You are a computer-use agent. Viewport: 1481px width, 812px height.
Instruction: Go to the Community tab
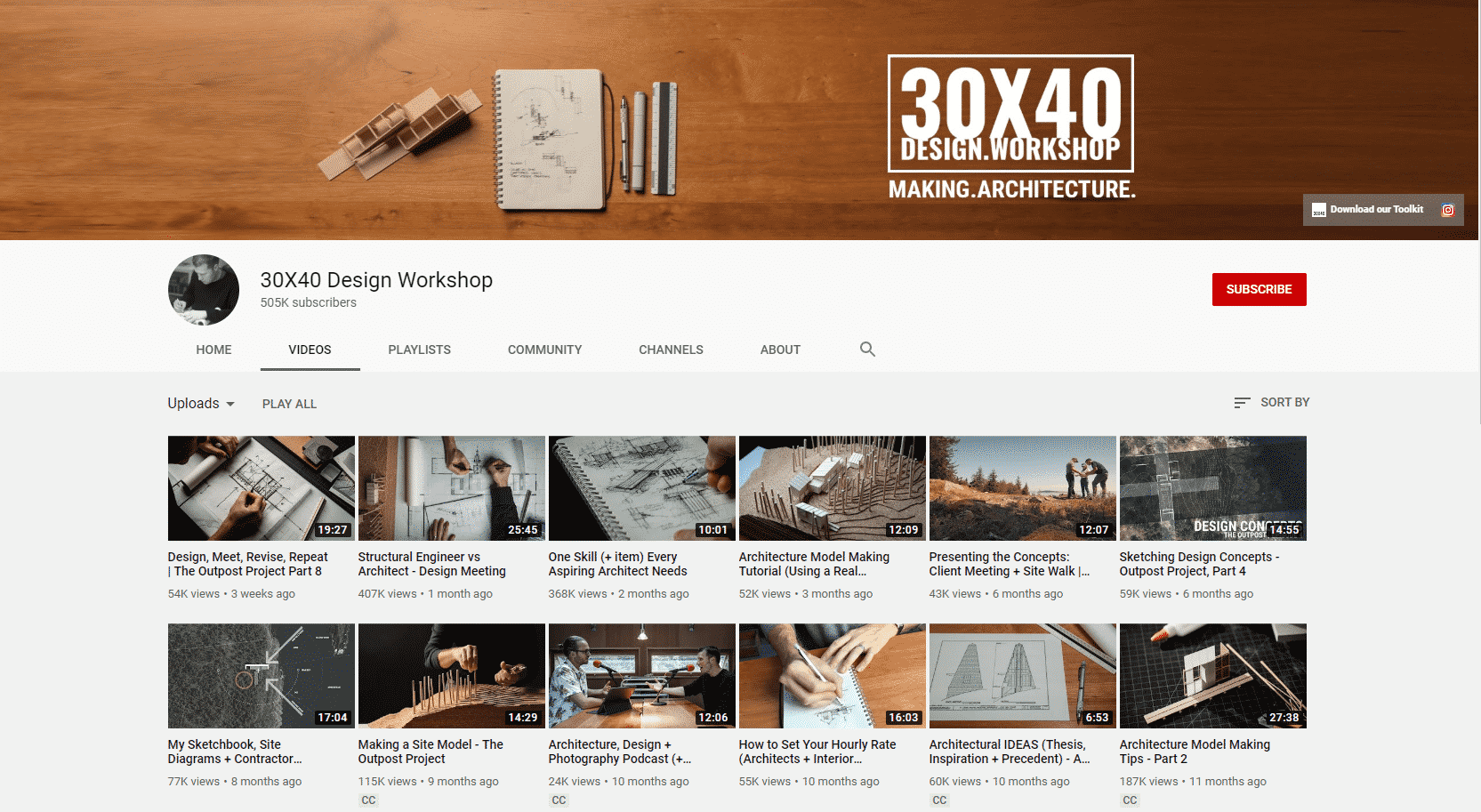tap(544, 350)
